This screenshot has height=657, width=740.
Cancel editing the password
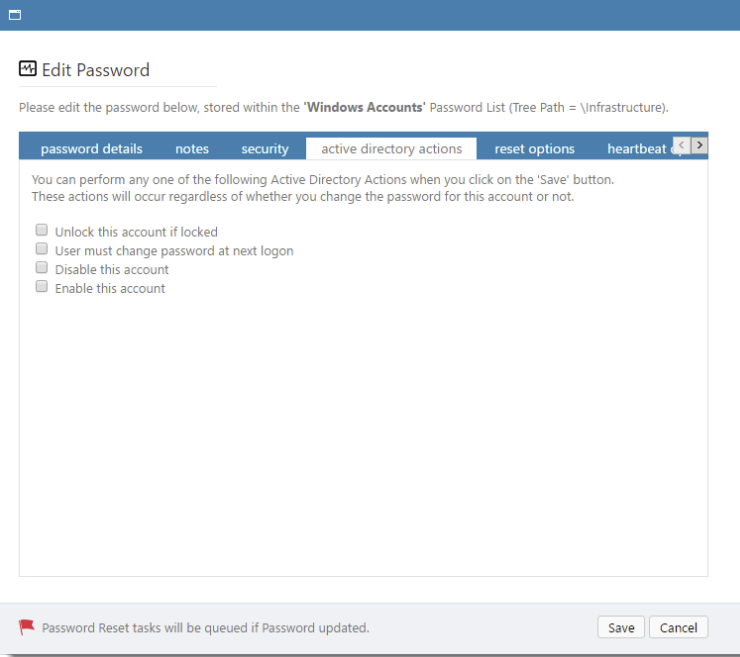[x=678, y=627]
